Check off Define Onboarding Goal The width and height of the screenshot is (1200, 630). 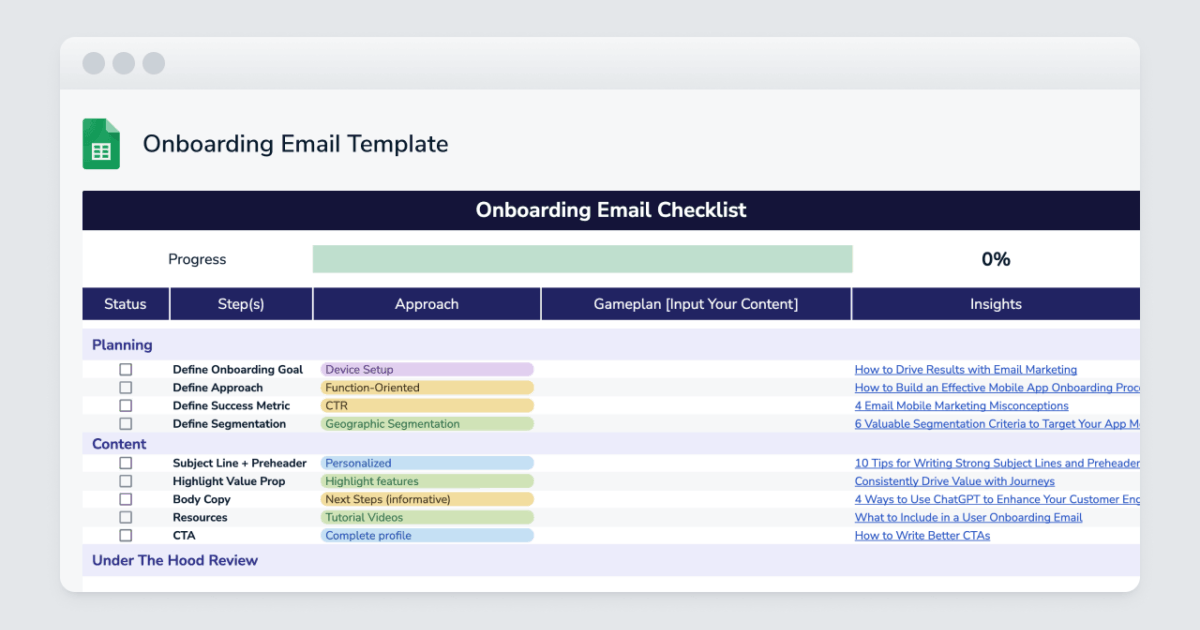tap(125, 369)
